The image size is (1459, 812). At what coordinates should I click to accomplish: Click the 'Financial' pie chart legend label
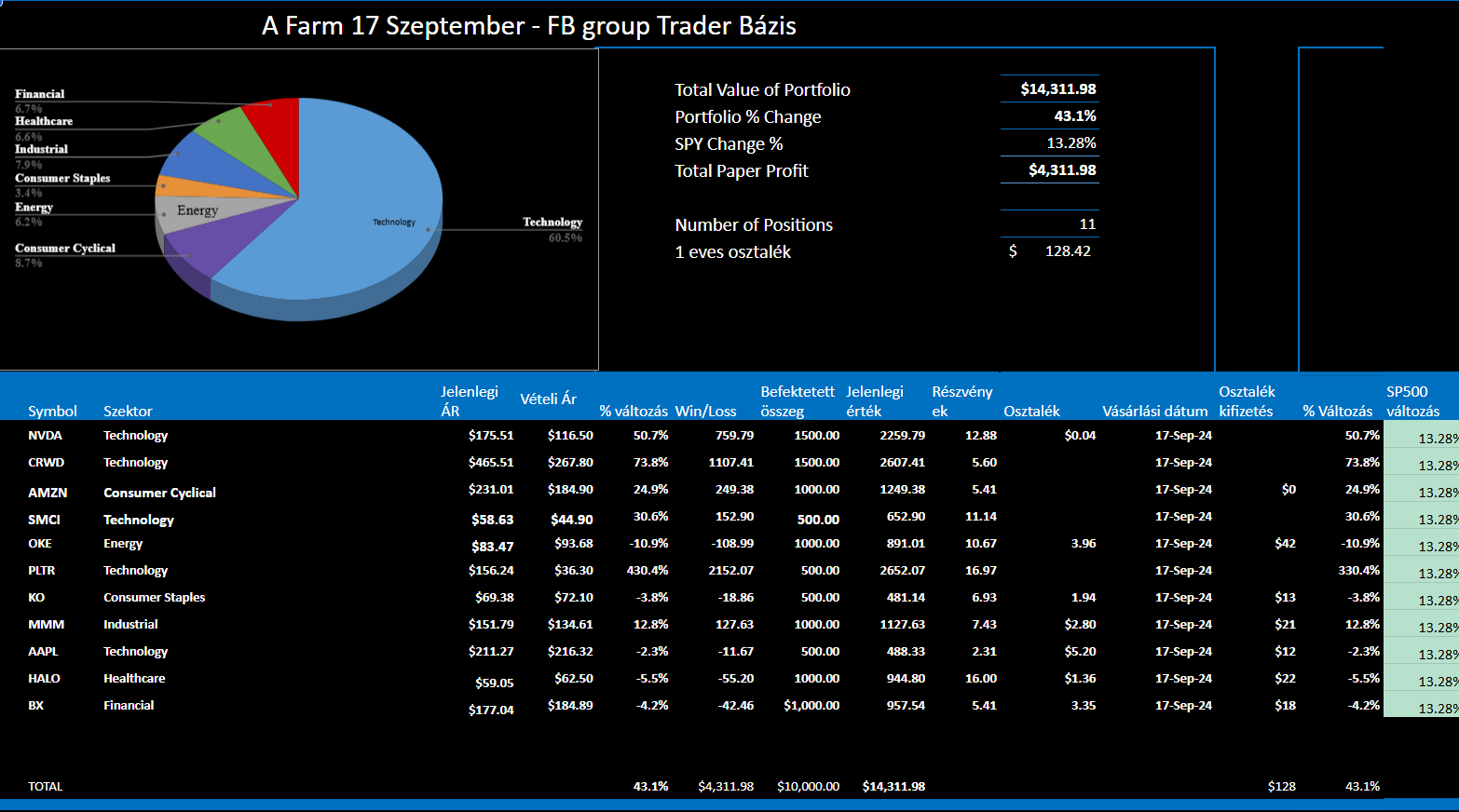pyautogui.click(x=40, y=94)
